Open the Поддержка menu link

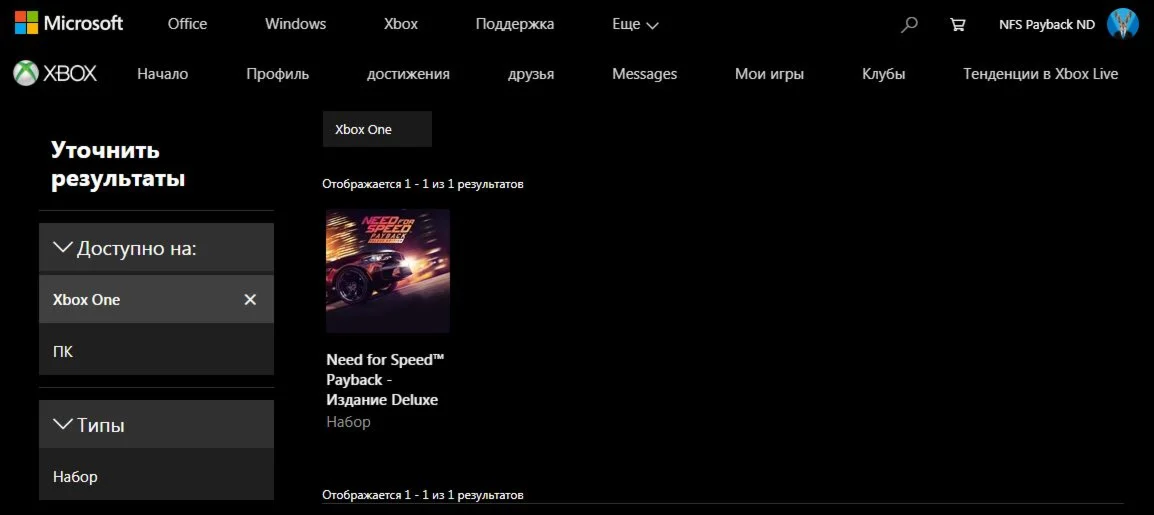(514, 24)
